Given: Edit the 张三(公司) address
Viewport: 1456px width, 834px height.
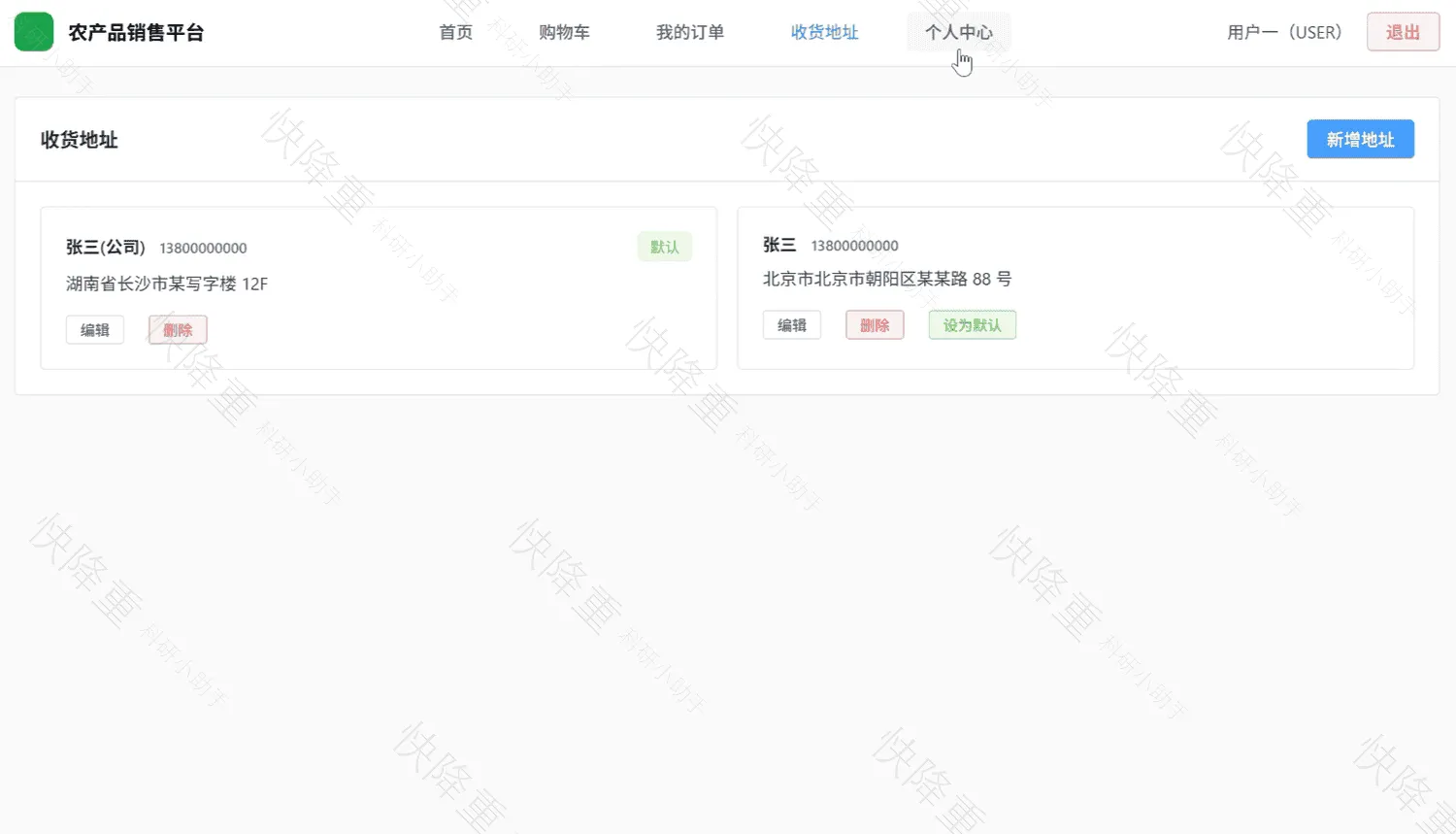Looking at the screenshot, I should (95, 330).
